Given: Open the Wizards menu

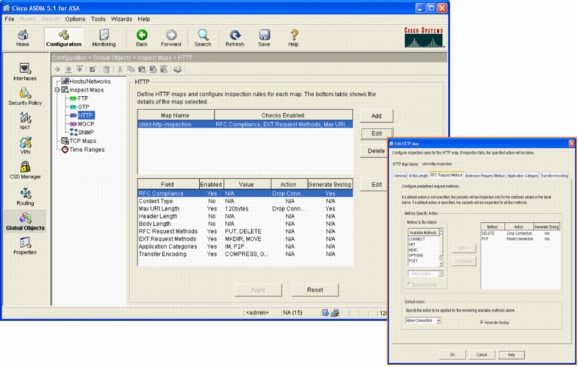Looking at the screenshot, I should tap(121, 19).
